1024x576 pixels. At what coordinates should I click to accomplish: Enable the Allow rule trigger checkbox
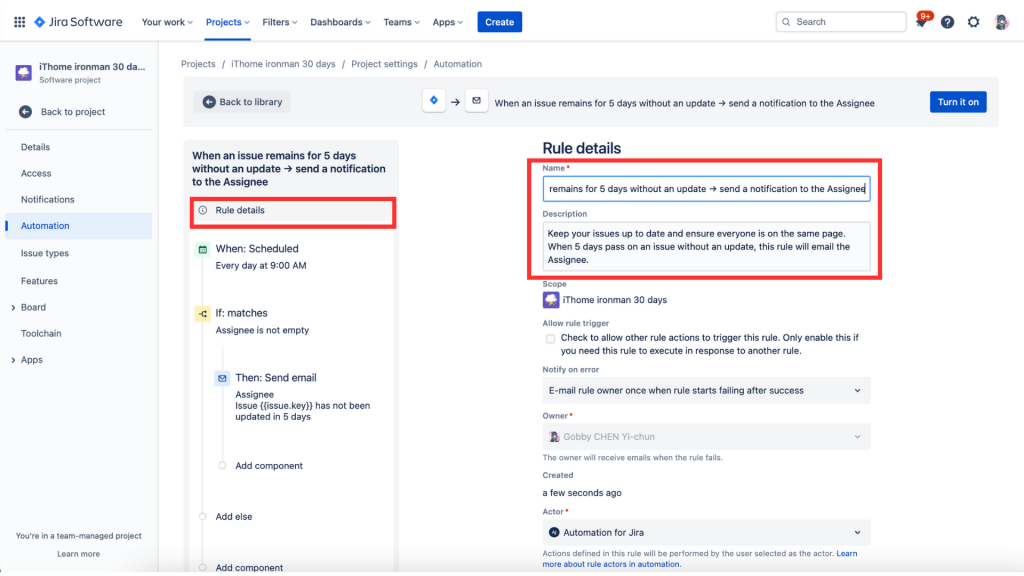551,338
